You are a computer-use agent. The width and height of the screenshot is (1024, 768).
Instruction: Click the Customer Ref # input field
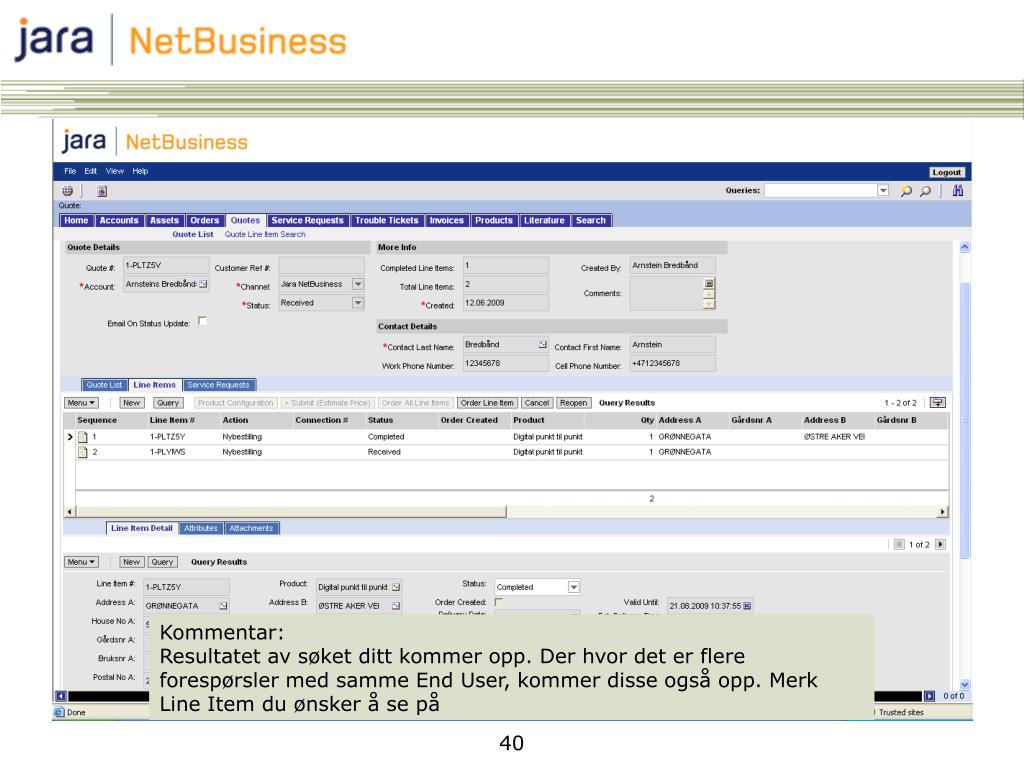(321, 265)
